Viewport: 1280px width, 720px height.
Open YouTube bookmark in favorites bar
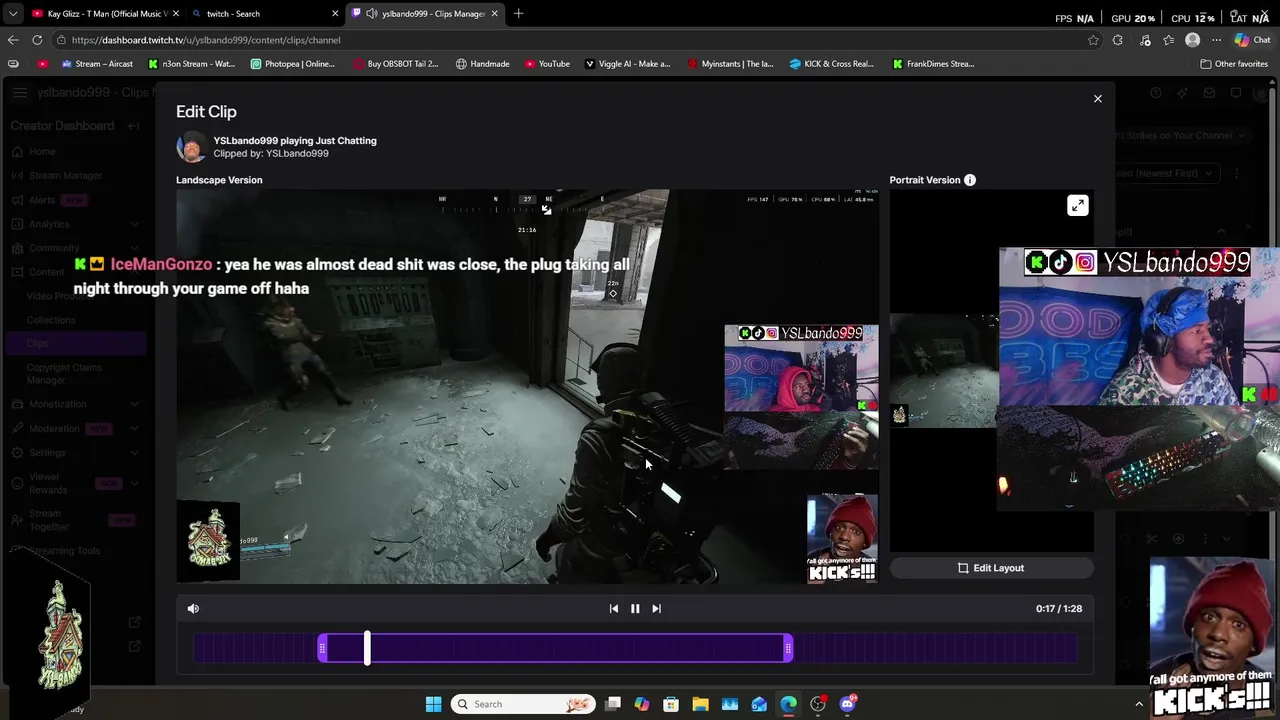(x=547, y=63)
